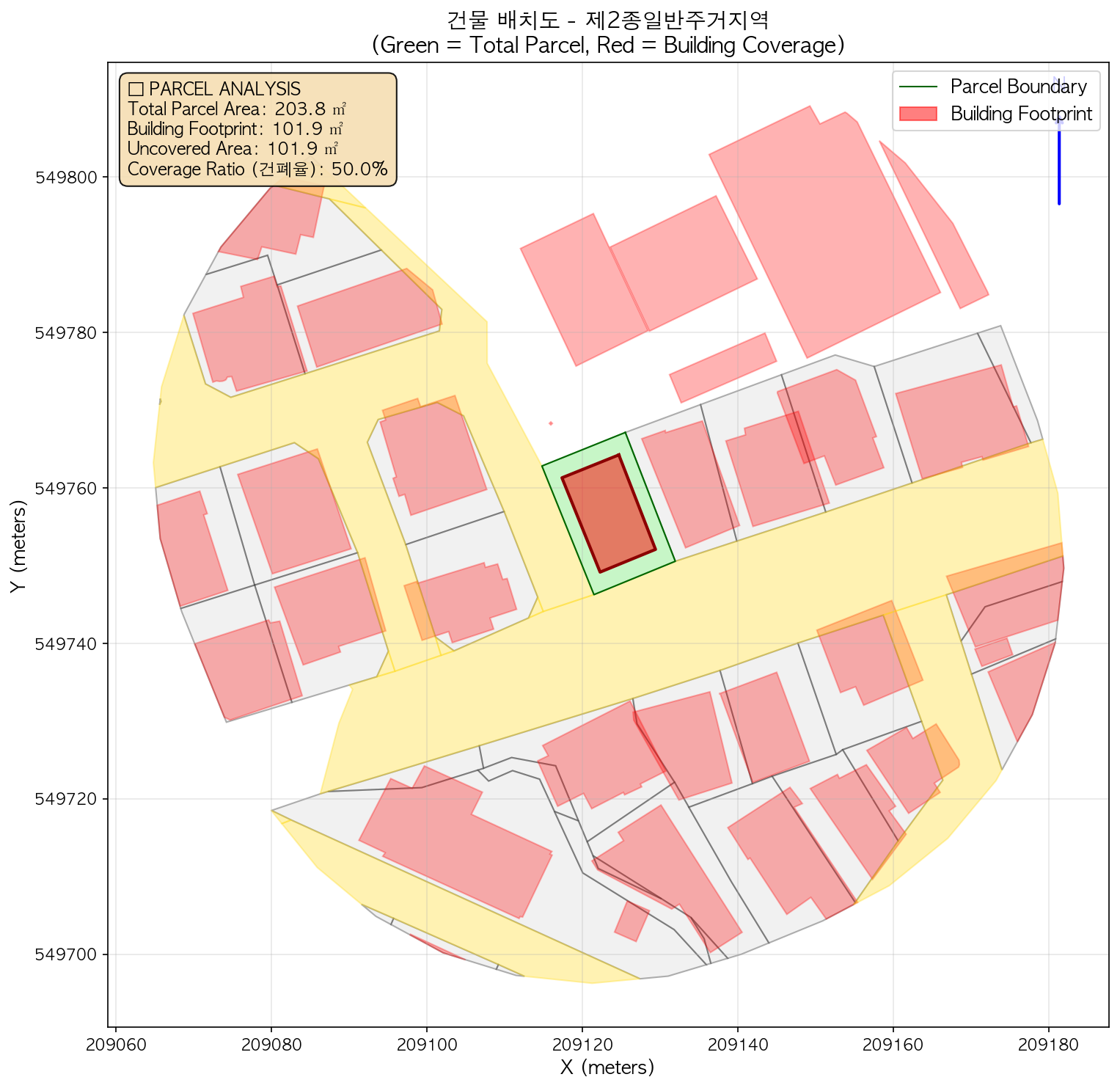Select the Total Parcel Area 203.8 line
Viewport: 1120px width, 1088px height.
point(236,109)
